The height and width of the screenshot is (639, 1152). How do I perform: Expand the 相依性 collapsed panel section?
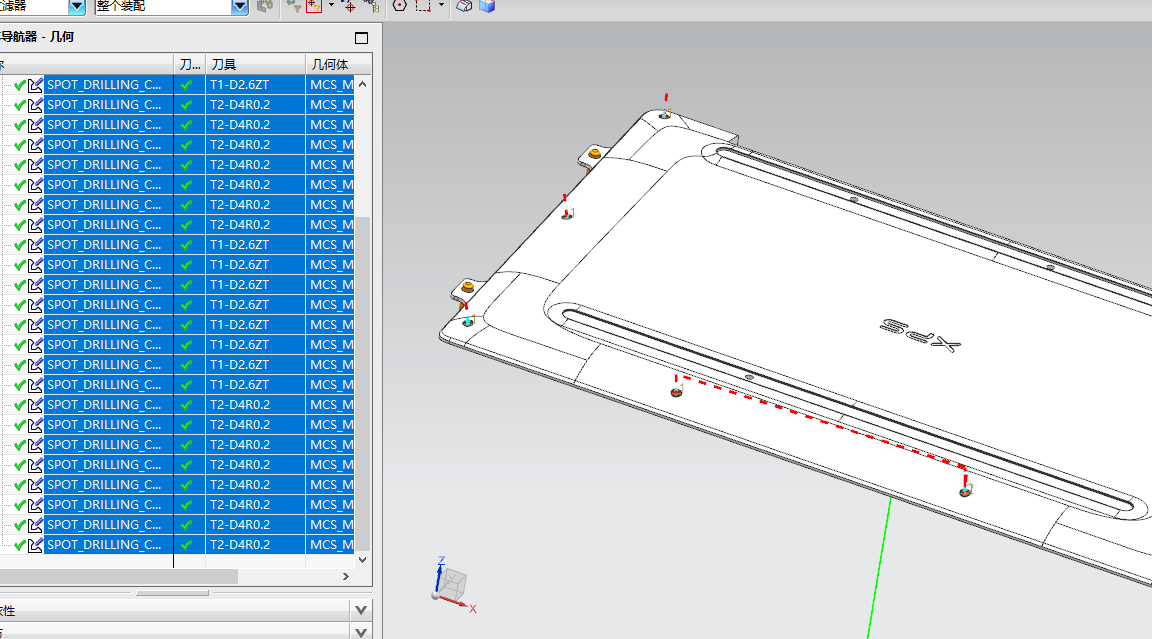point(361,610)
